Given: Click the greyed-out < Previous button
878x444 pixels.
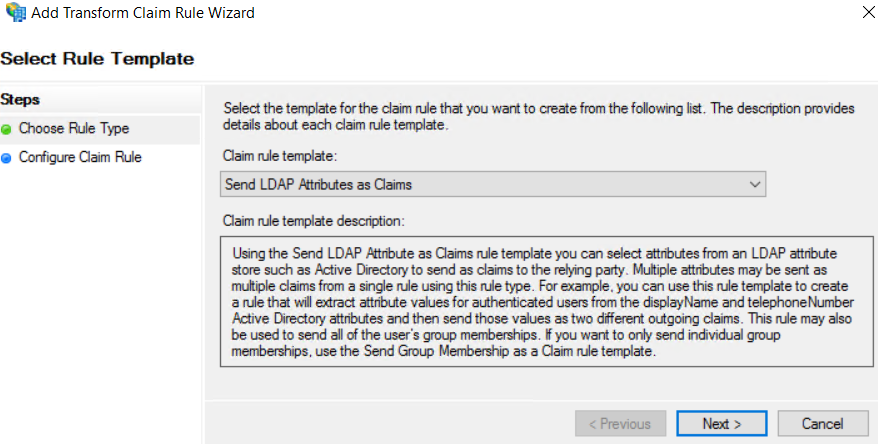Looking at the screenshot, I should 620,424.
